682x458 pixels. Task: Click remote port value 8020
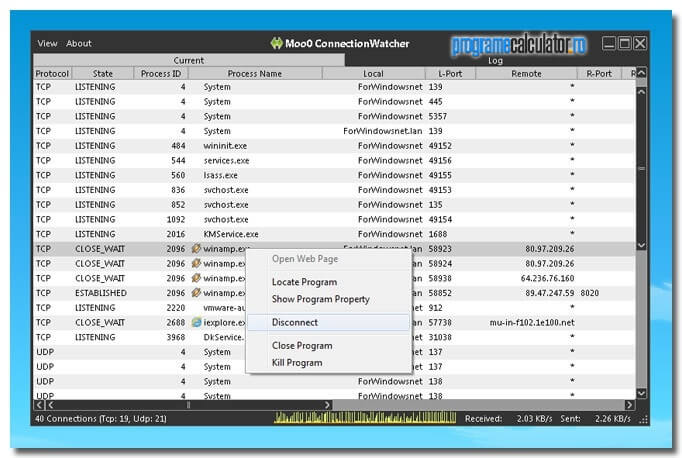coord(589,293)
